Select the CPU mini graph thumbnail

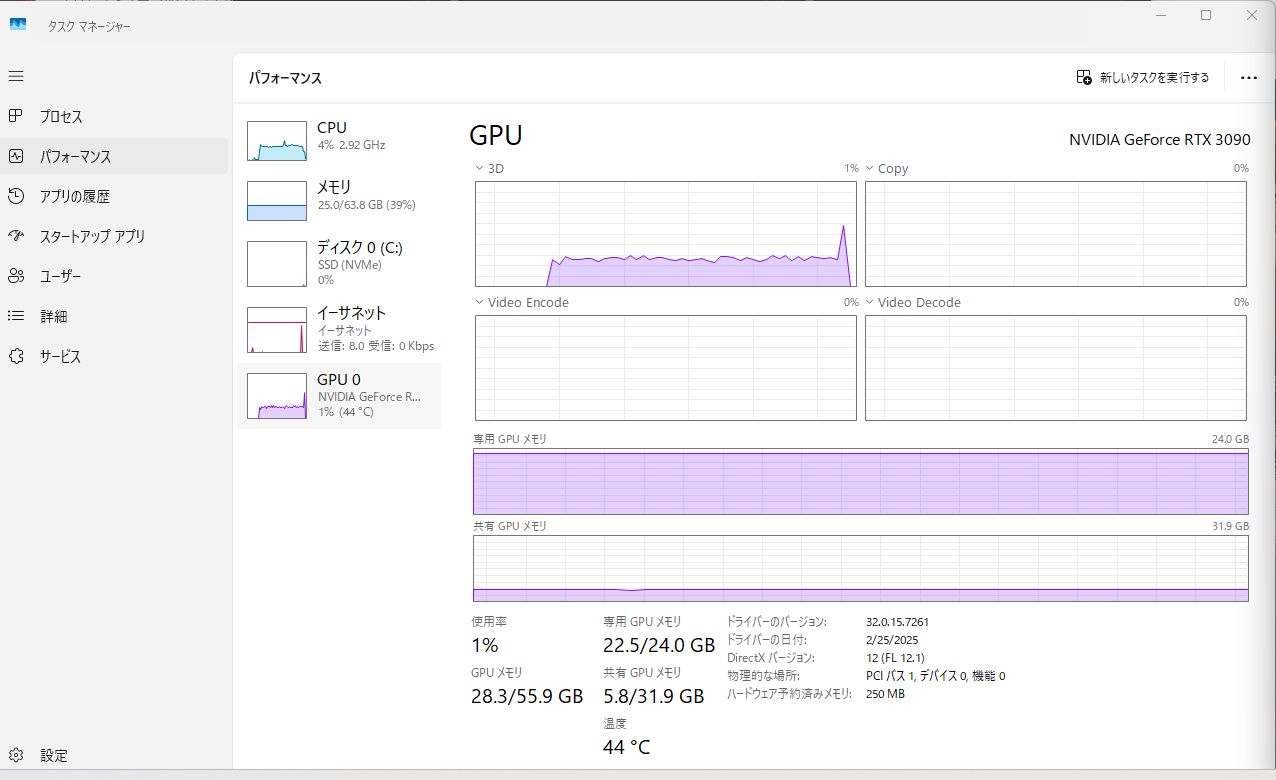(x=277, y=141)
